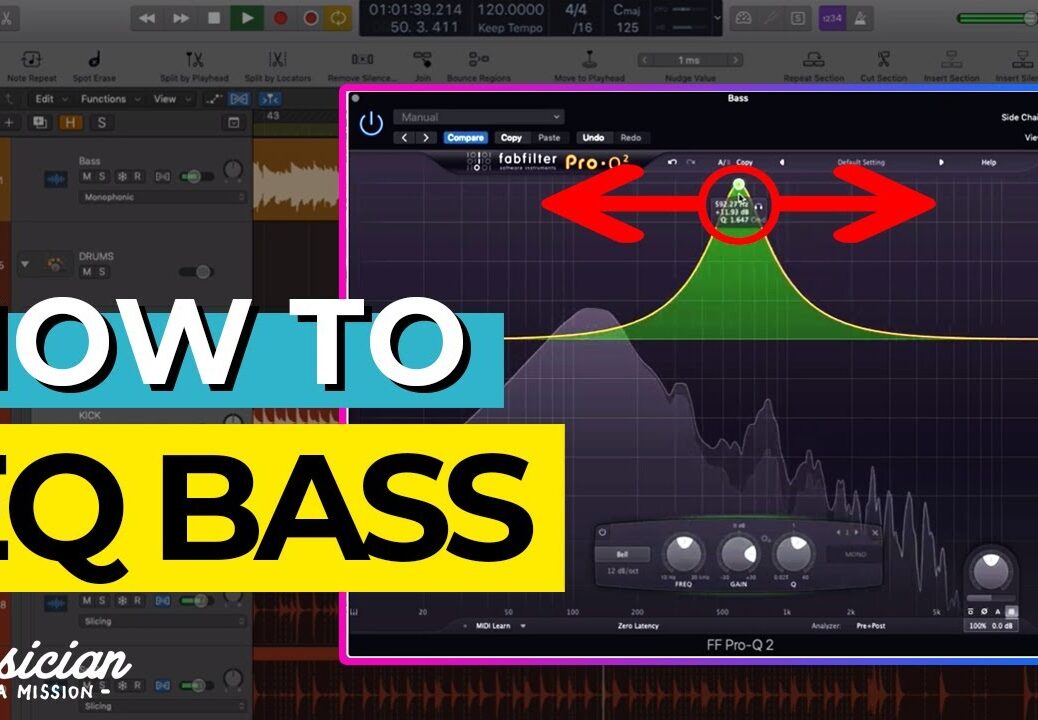The image size is (1038, 720).
Task: Toggle the blue Catch Playhead button
Action: pyautogui.click(x=269, y=99)
